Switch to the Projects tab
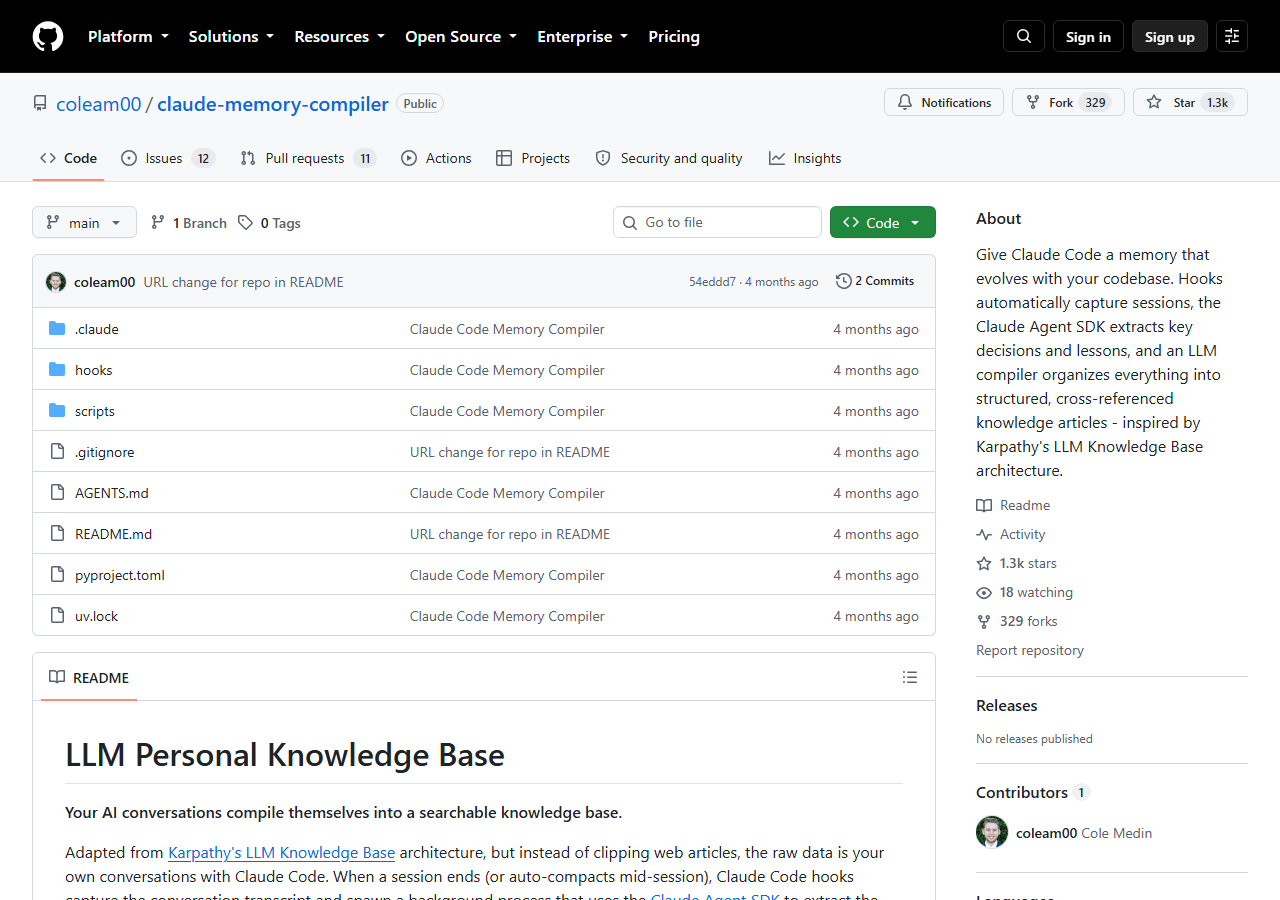1280x900 pixels. coord(533,158)
